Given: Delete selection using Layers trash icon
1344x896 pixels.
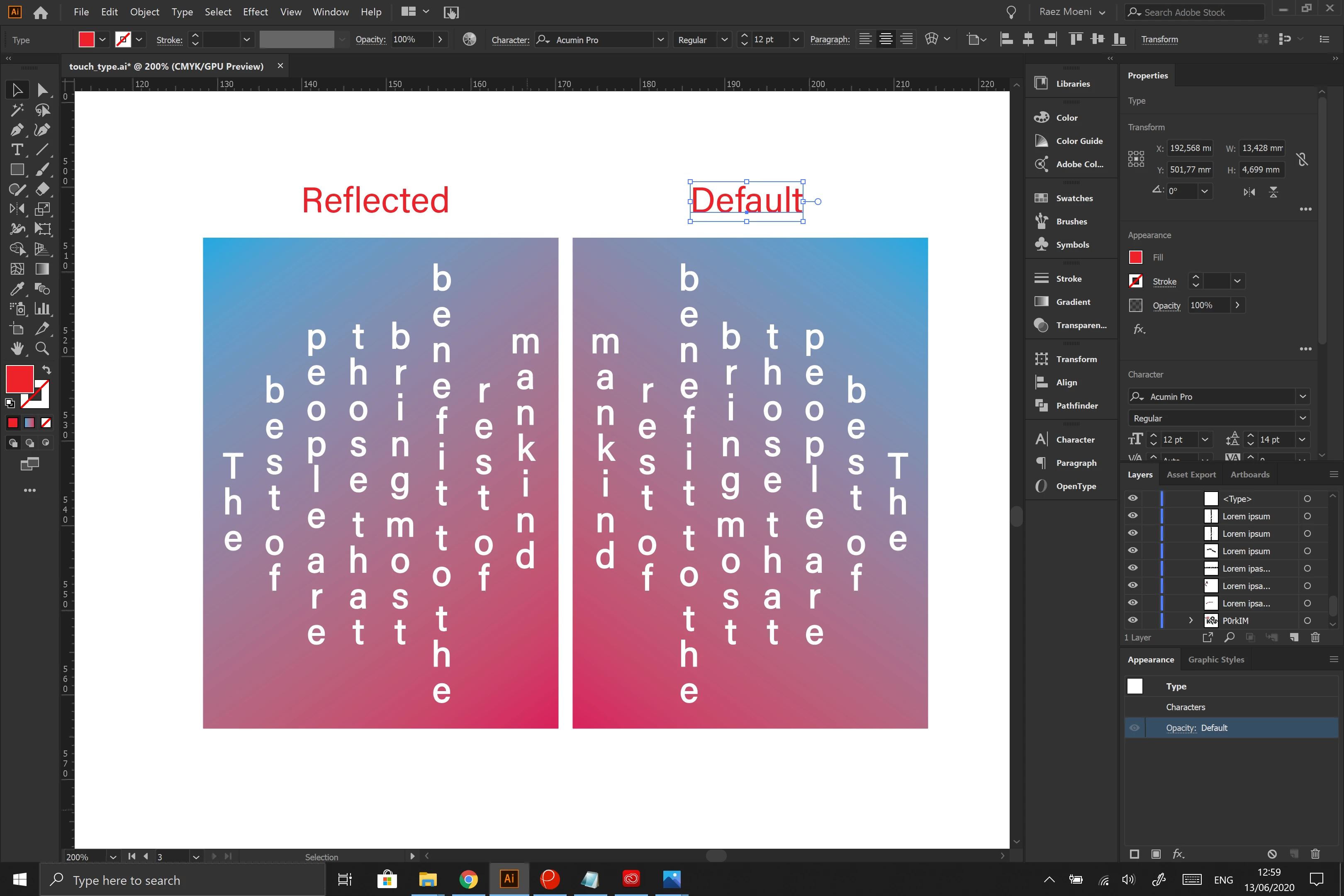Looking at the screenshot, I should click(x=1315, y=637).
